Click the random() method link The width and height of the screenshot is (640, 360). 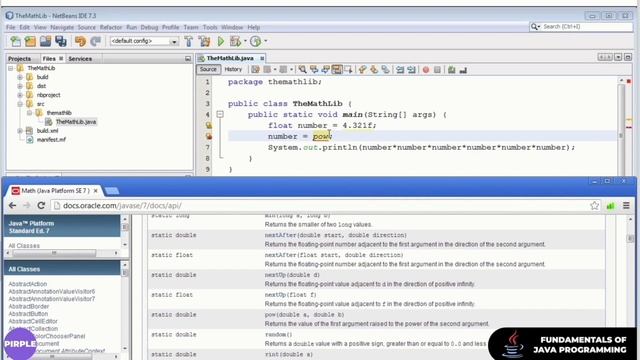(278, 335)
